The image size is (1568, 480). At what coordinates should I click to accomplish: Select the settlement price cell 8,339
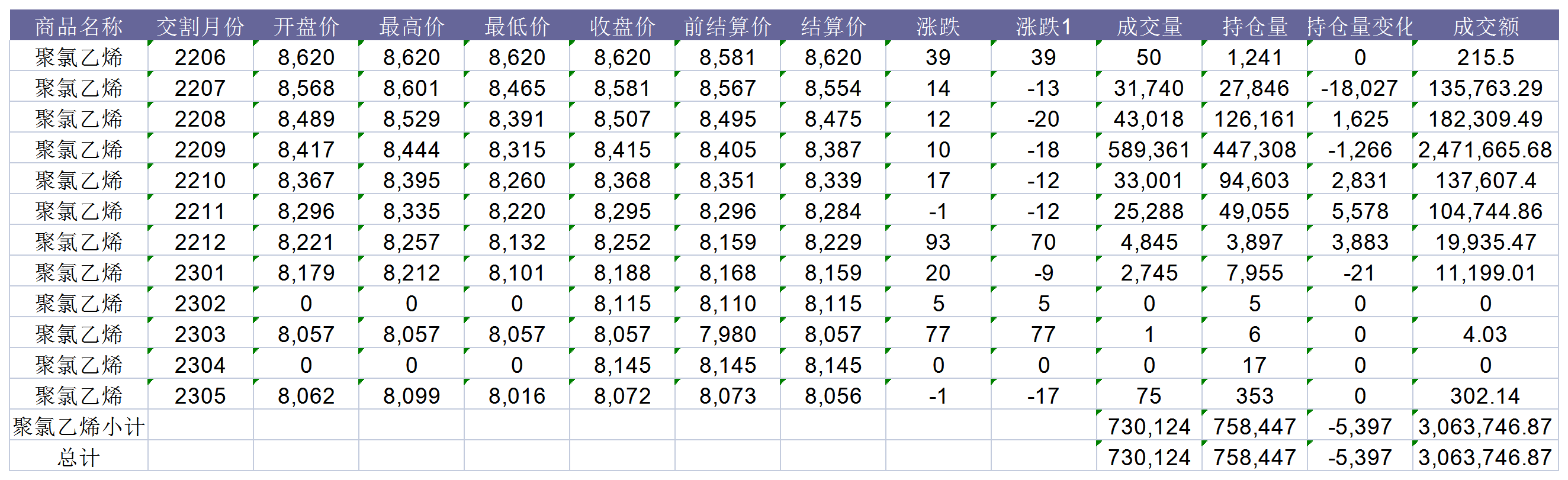point(833,181)
